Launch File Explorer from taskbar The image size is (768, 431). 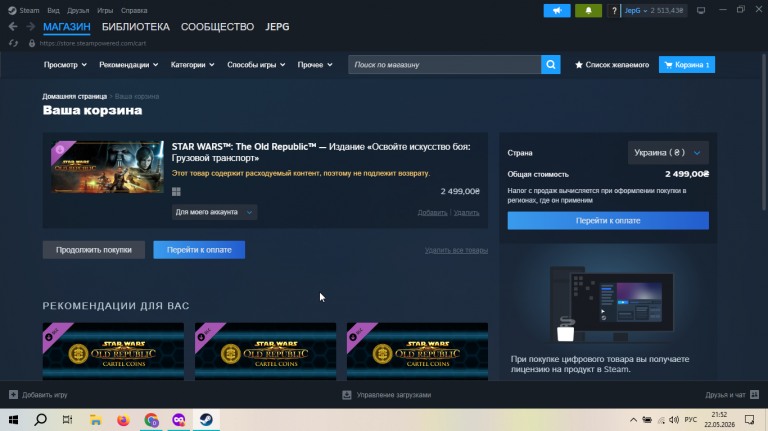(96, 420)
